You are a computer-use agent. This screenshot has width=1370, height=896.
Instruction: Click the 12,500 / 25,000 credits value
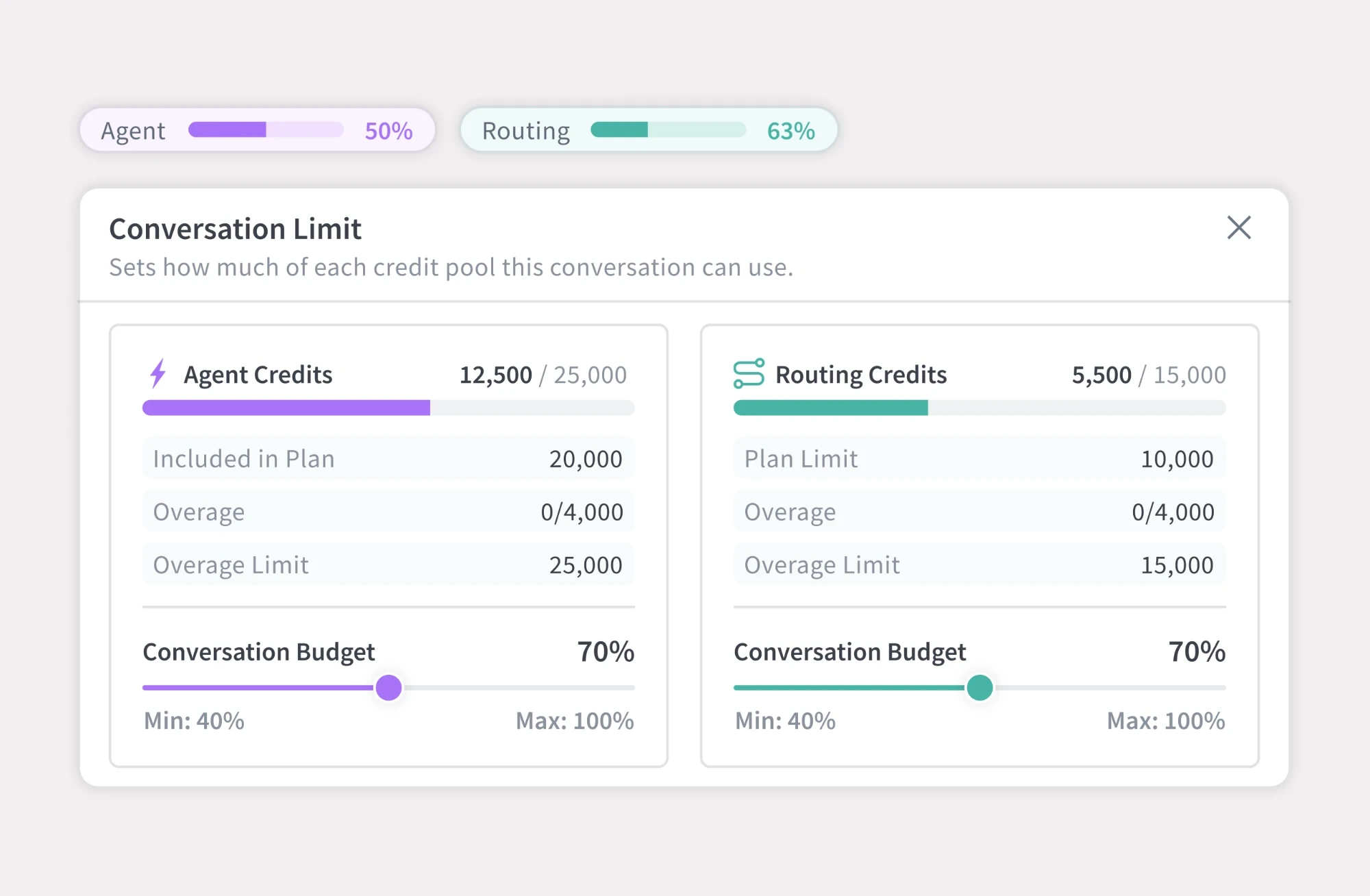pos(543,375)
